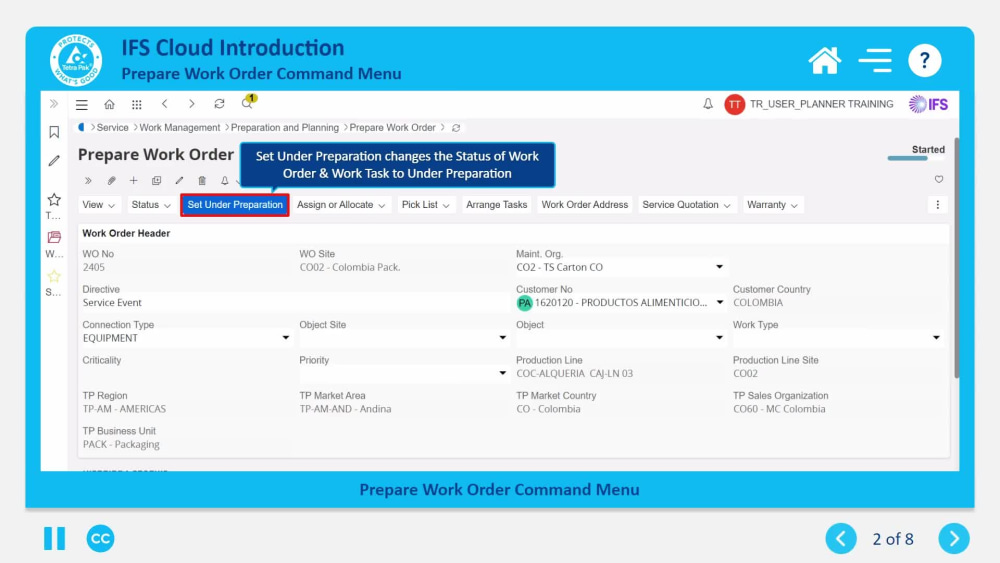Open notifications bell in top bar
This screenshot has width=1000, height=563.
pos(708,104)
